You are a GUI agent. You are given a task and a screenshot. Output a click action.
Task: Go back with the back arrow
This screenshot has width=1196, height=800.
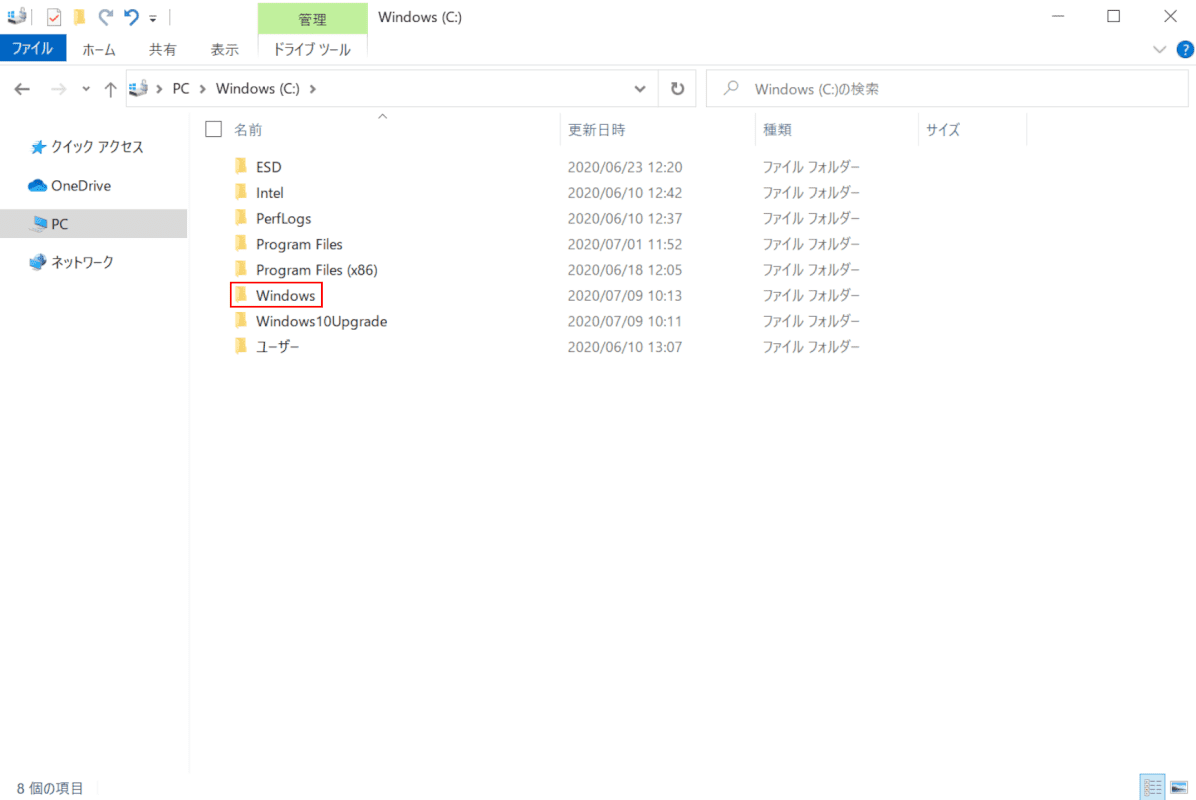pos(22,89)
